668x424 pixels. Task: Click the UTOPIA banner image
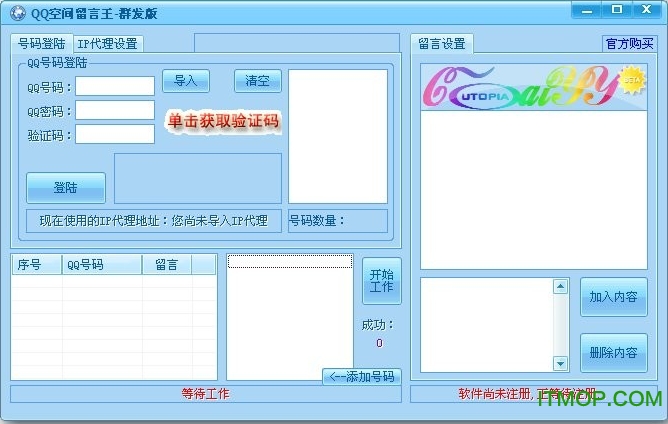(x=534, y=87)
